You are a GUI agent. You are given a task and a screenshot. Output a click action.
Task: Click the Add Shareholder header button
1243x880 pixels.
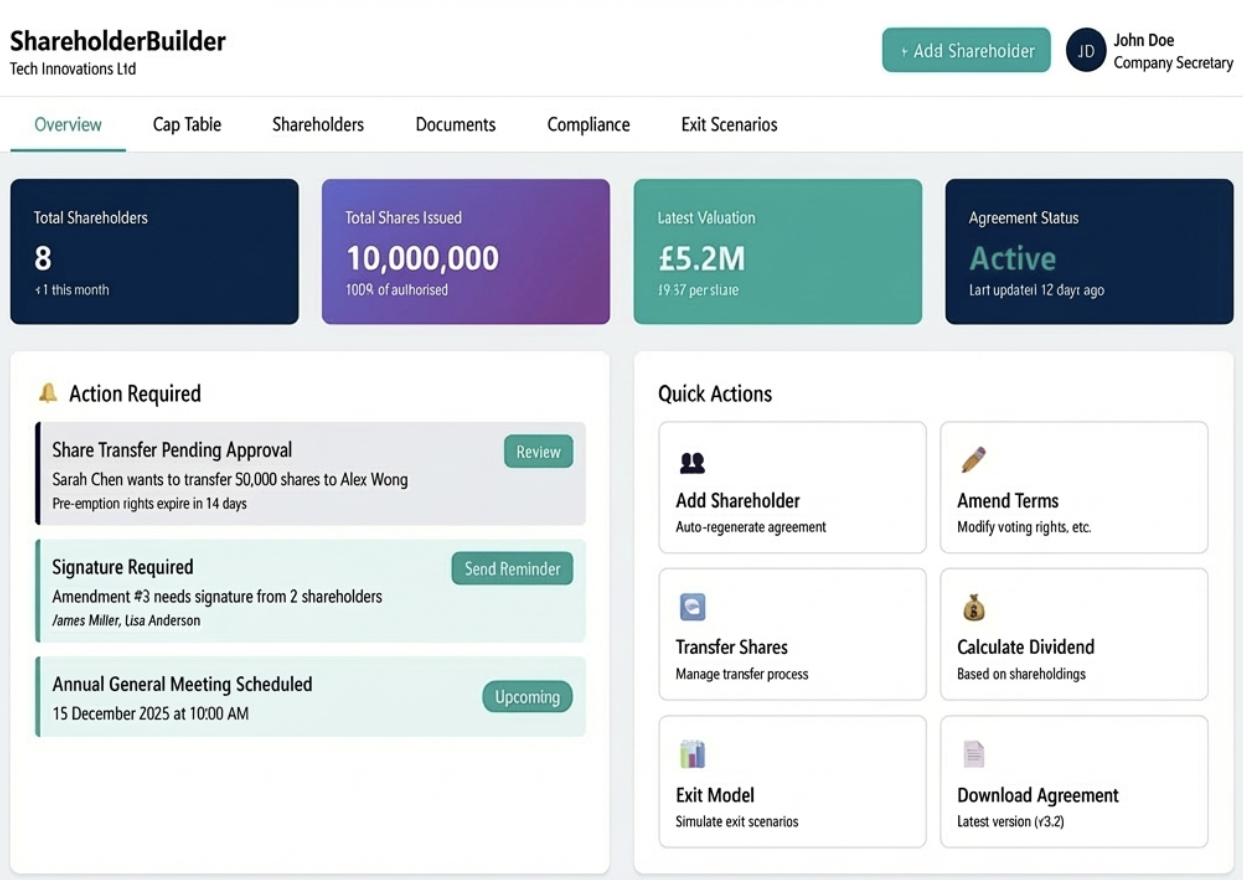tap(966, 49)
